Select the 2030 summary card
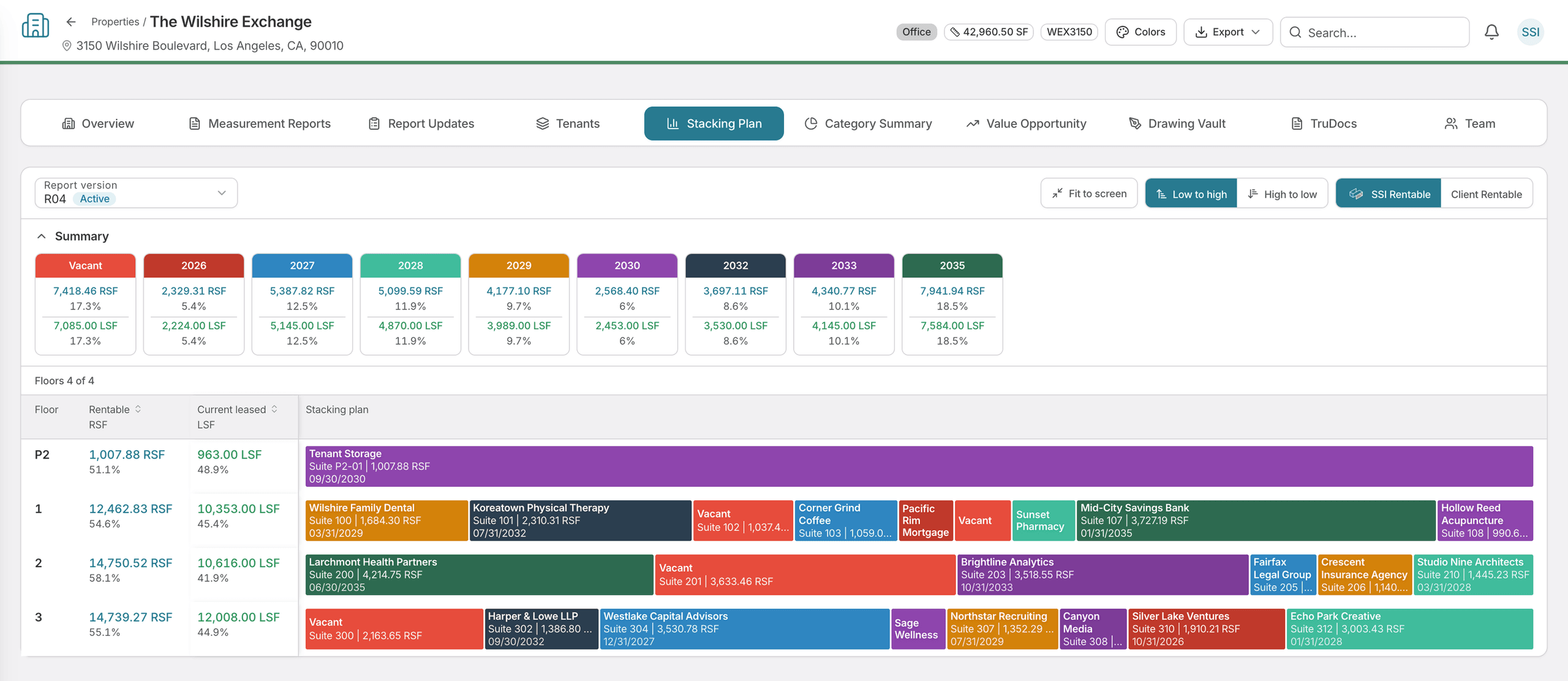The image size is (1568, 681). point(627,304)
